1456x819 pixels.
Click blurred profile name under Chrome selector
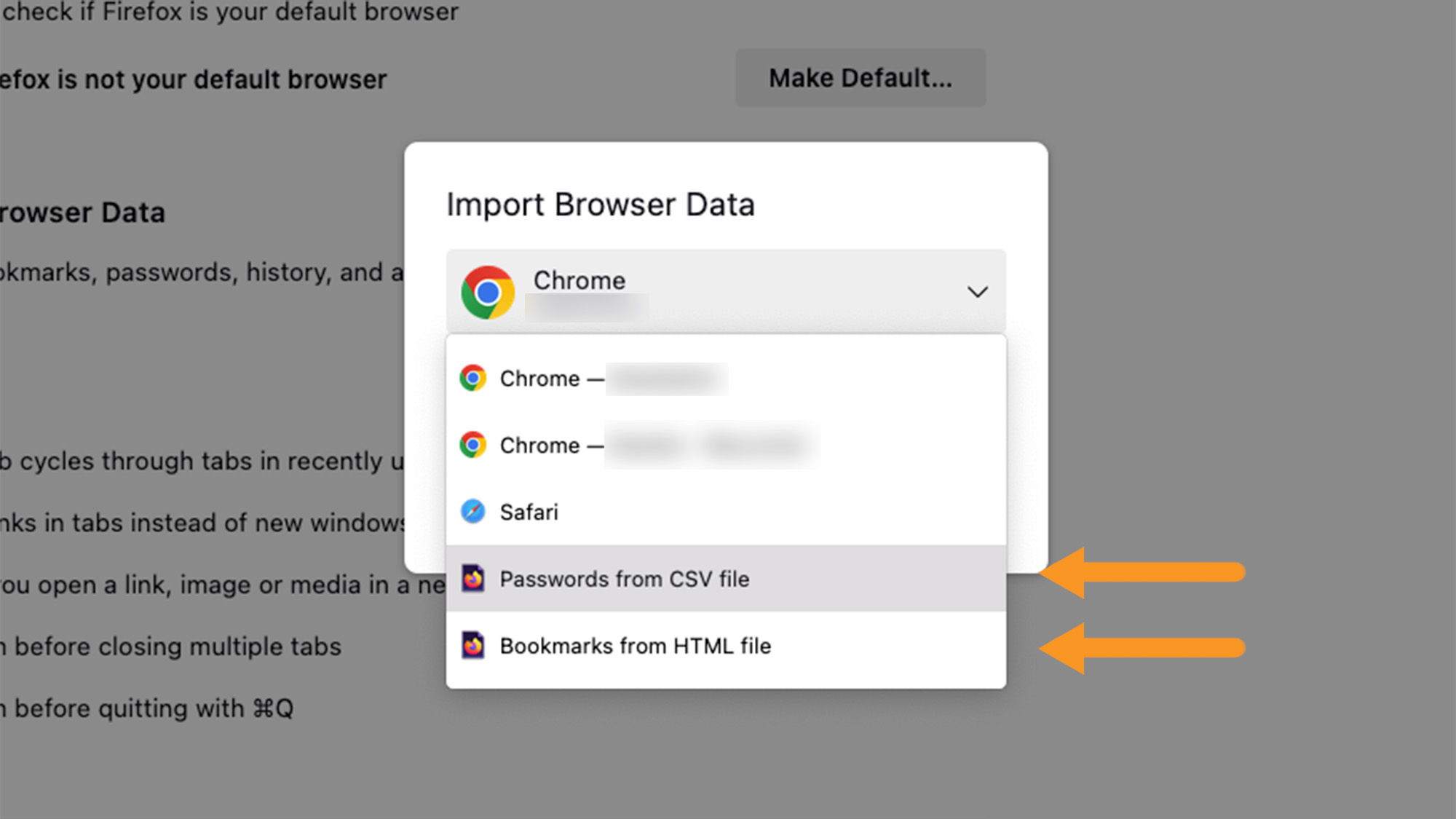(x=587, y=307)
